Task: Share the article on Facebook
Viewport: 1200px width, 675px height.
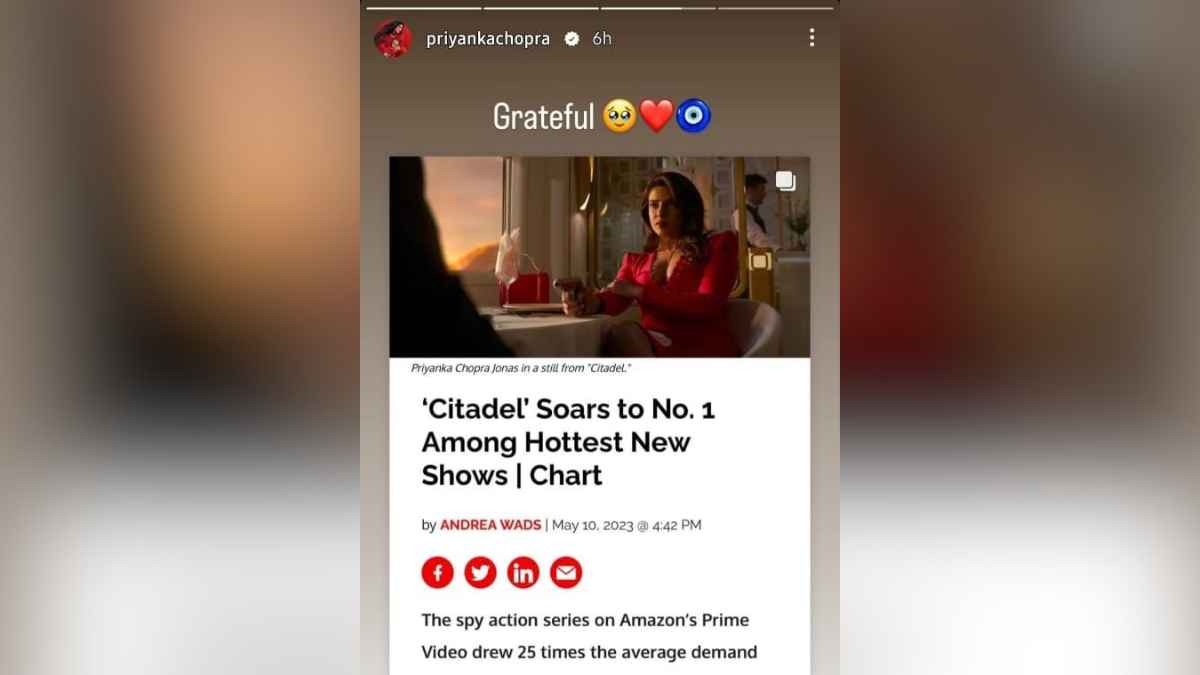Action: 437,573
